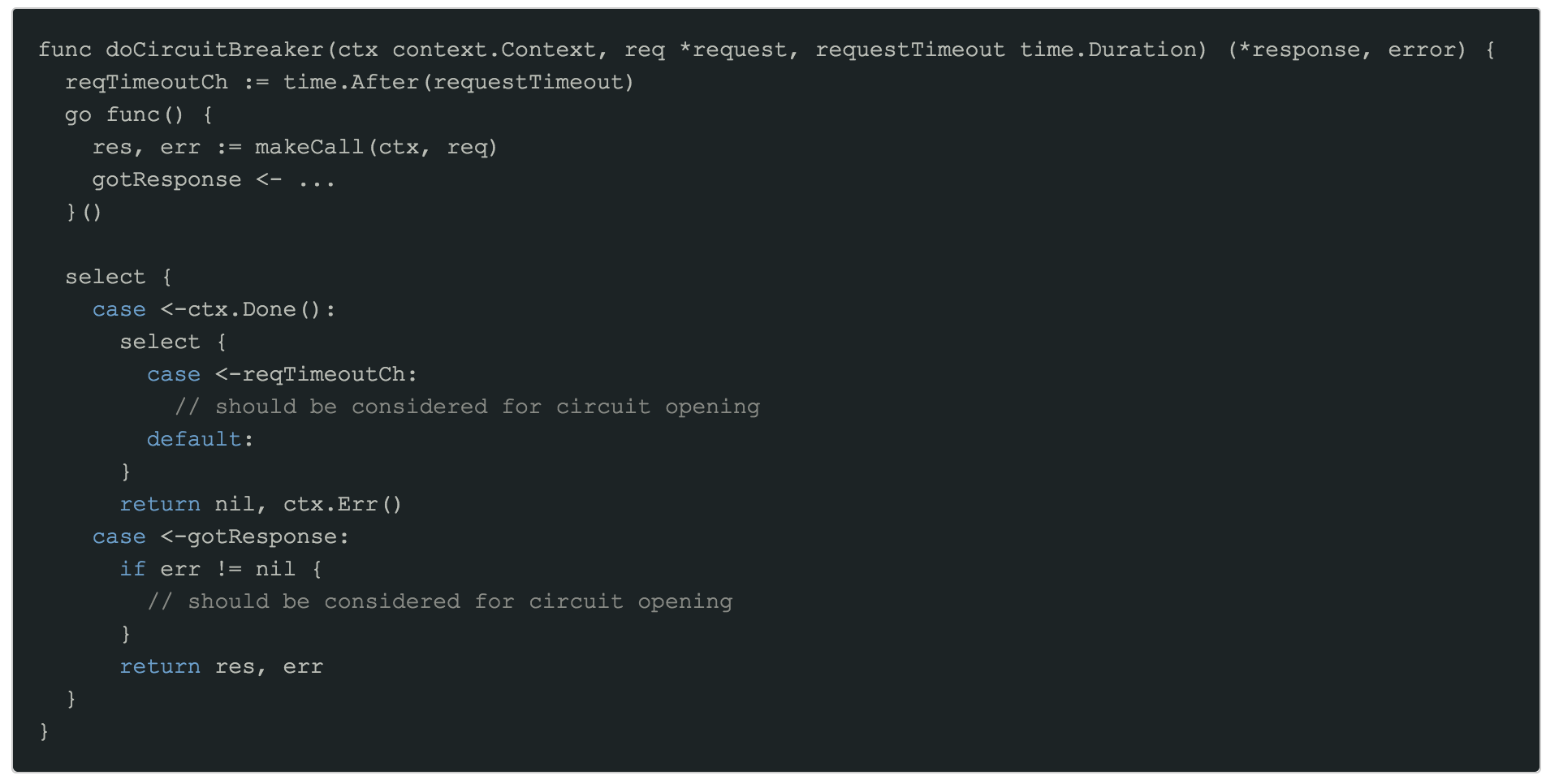Click makeCall(ctx, req) invocation
The width and height of the screenshot is (1559, 784).
point(376,147)
